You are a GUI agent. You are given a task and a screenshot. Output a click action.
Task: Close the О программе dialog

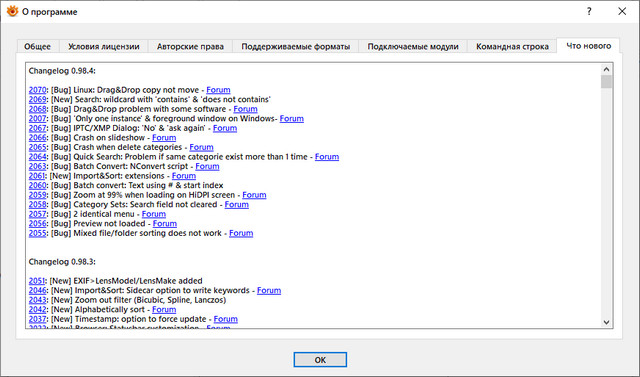622,11
